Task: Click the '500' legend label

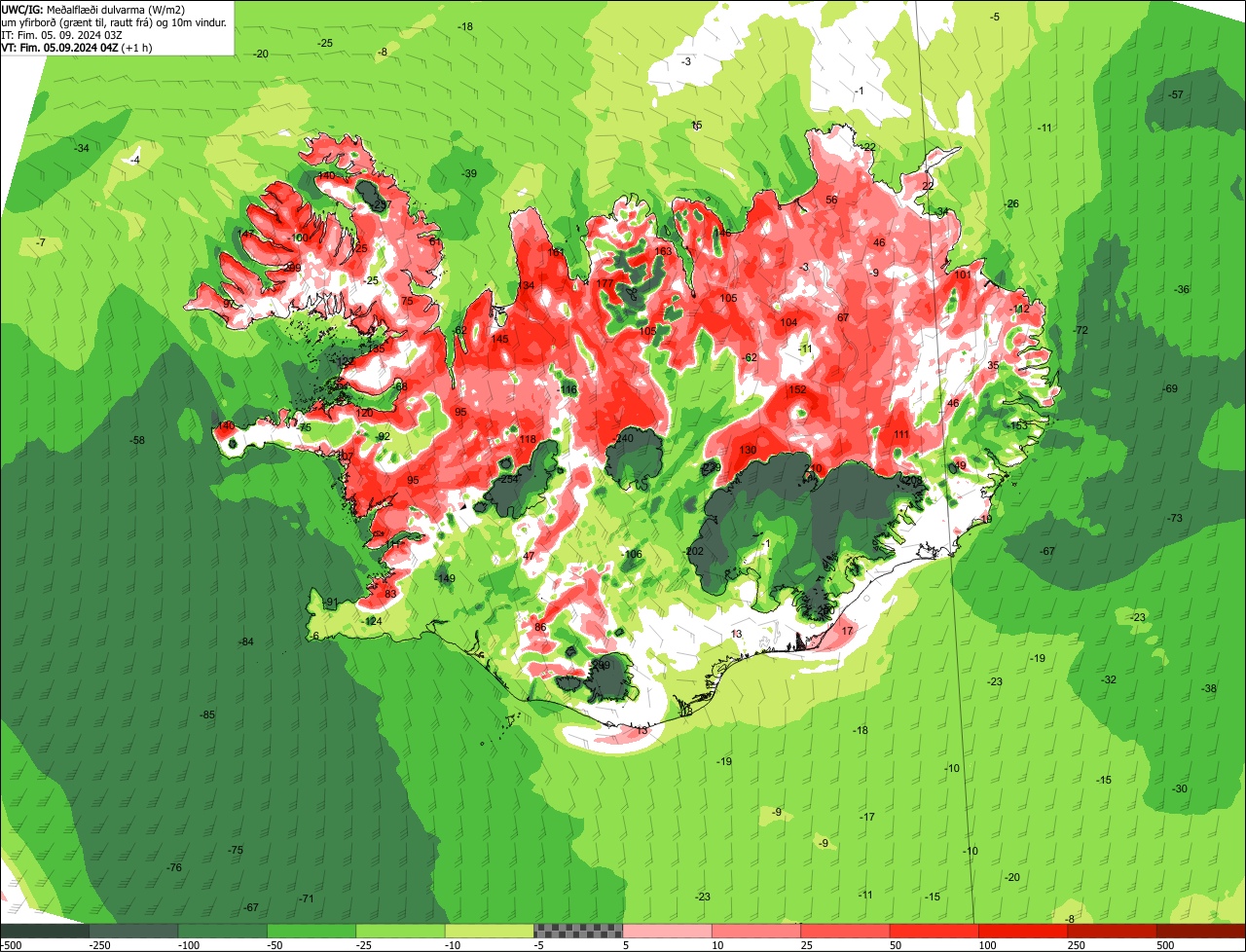Action: pyautogui.click(x=1165, y=944)
